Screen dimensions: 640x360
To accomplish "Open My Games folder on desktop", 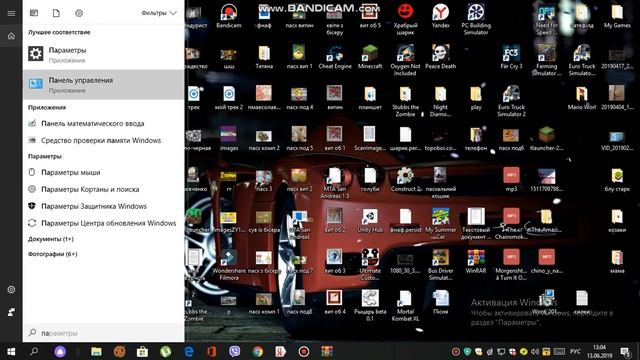I will (x=617, y=16).
